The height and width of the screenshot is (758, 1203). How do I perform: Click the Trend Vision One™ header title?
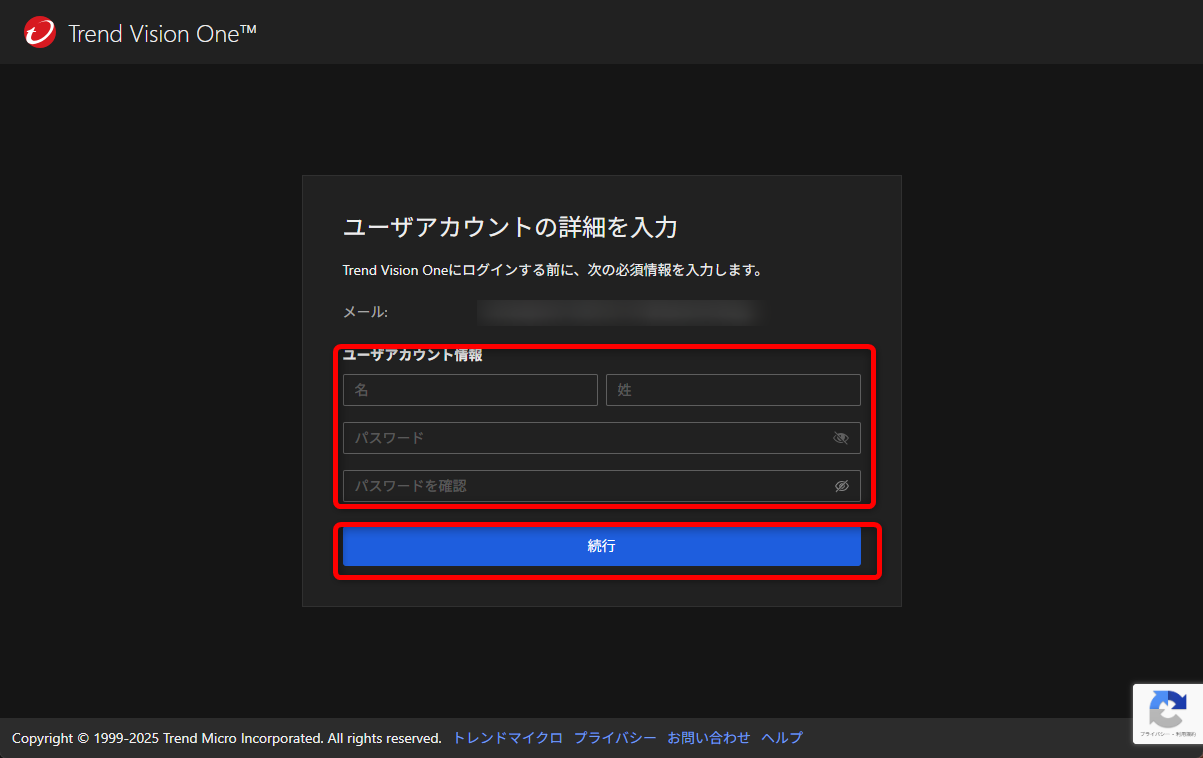(x=160, y=32)
